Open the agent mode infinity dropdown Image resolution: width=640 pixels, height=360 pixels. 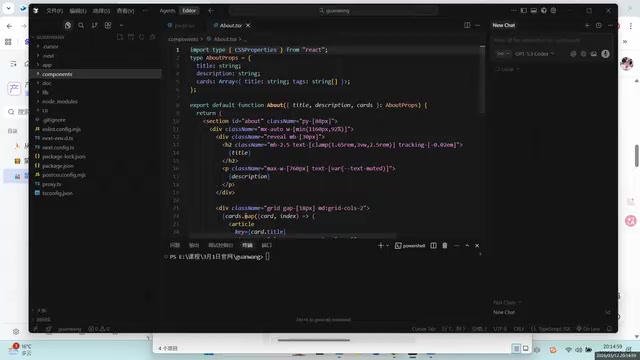[503, 53]
